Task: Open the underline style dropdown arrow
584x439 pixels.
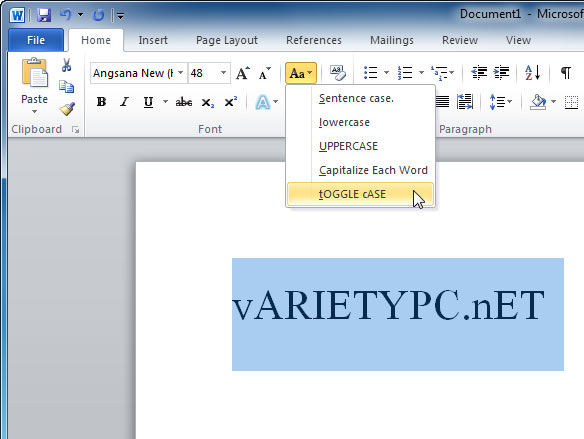Action: (x=165, y=102)
